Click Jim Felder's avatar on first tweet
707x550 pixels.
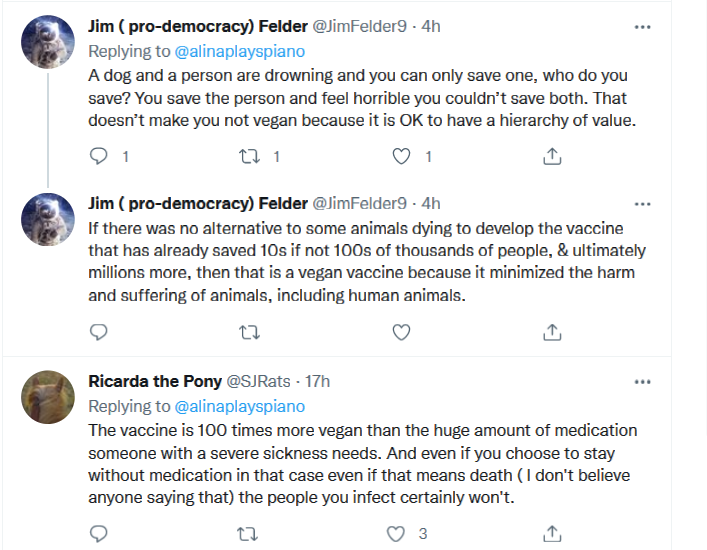47,42
